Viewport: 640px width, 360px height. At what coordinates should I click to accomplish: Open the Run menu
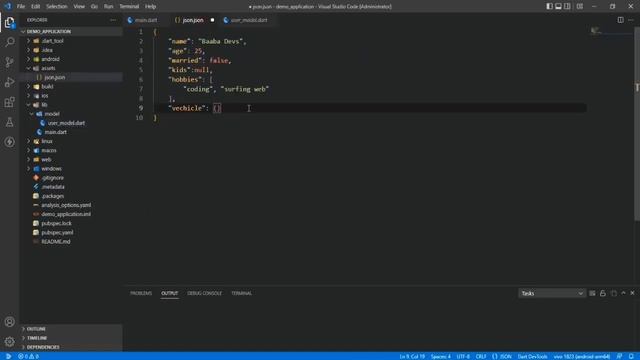(x=108, y=7)
